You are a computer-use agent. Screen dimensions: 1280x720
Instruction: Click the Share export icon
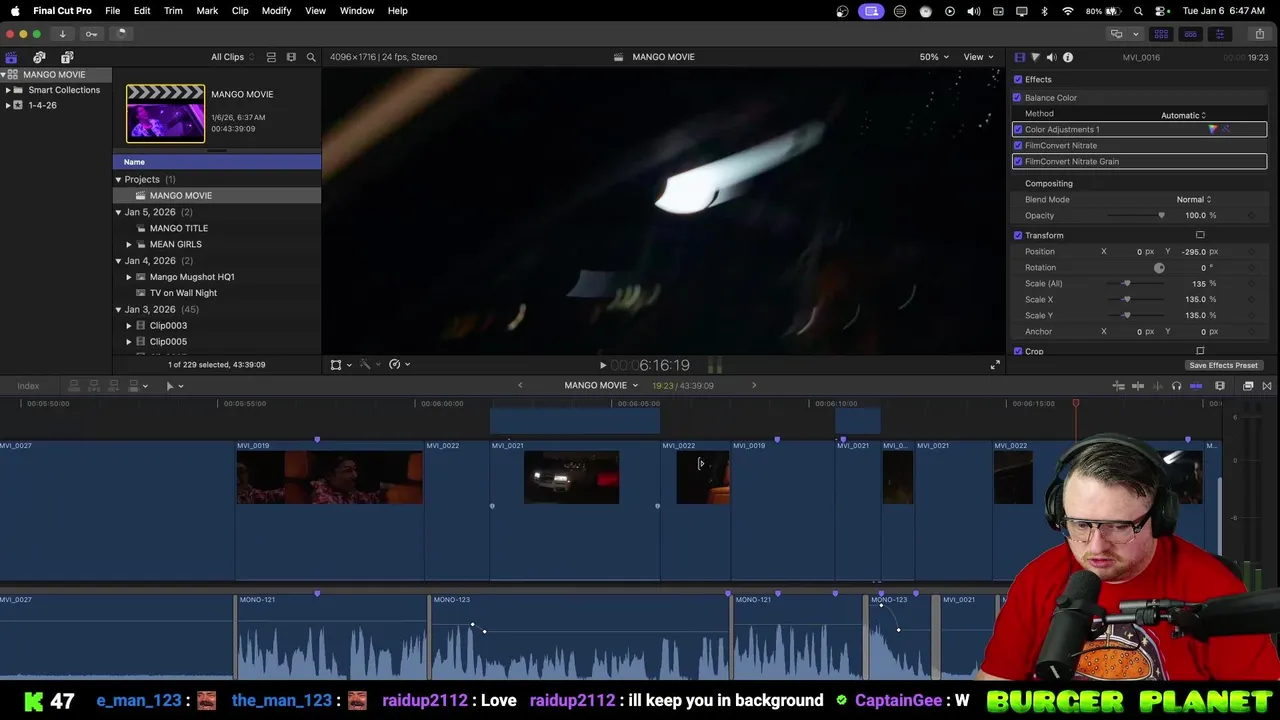coord(1259,34)
